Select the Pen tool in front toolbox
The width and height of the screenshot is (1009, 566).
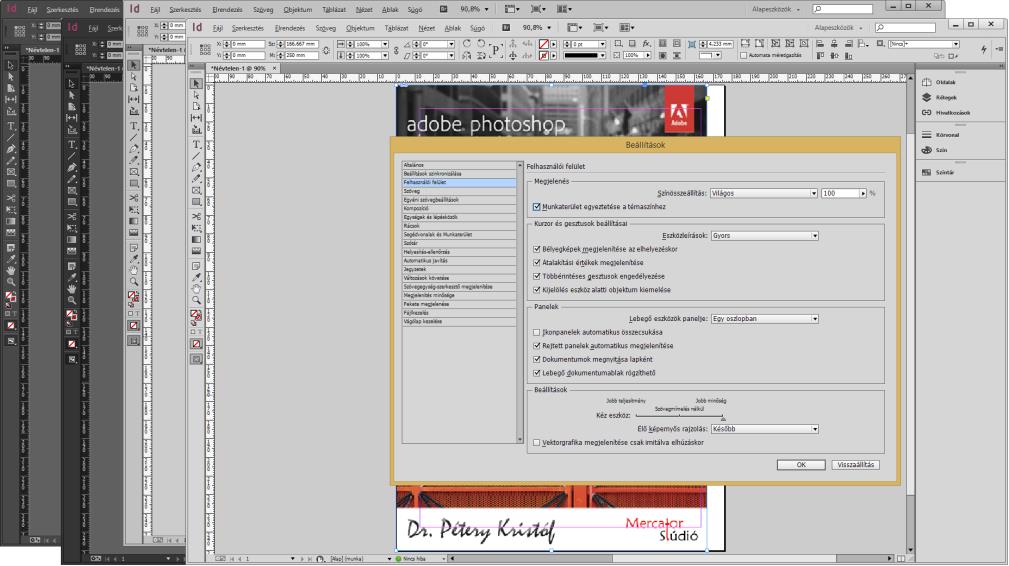pyautogui.click(x=196, y=167)
